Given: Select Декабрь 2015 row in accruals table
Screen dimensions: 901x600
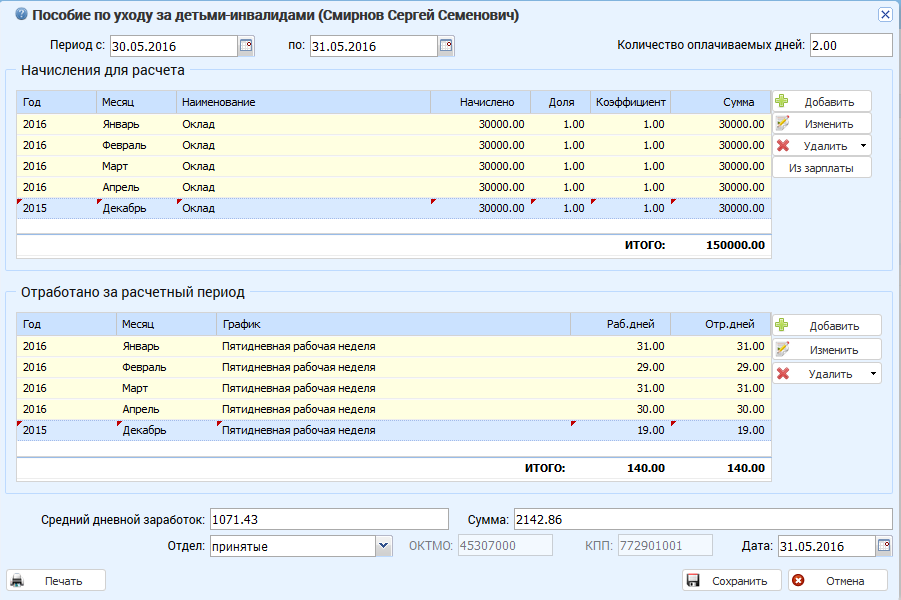Looking at the screenshot, I should 394,208.
